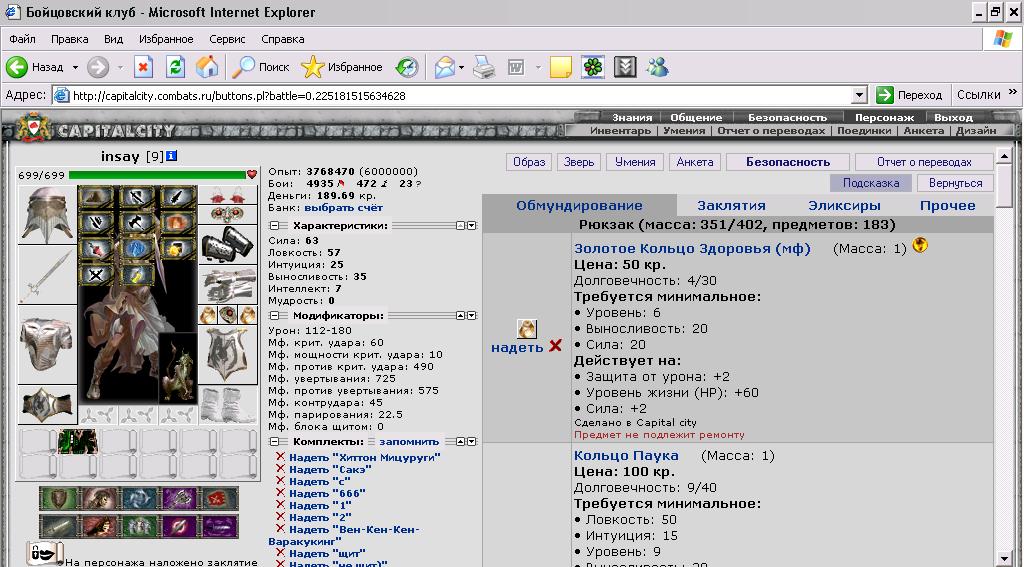The image size is (1024, 567).
Task: Click up arrow on Модификаторы header
Action: click(x=460, y=316)
